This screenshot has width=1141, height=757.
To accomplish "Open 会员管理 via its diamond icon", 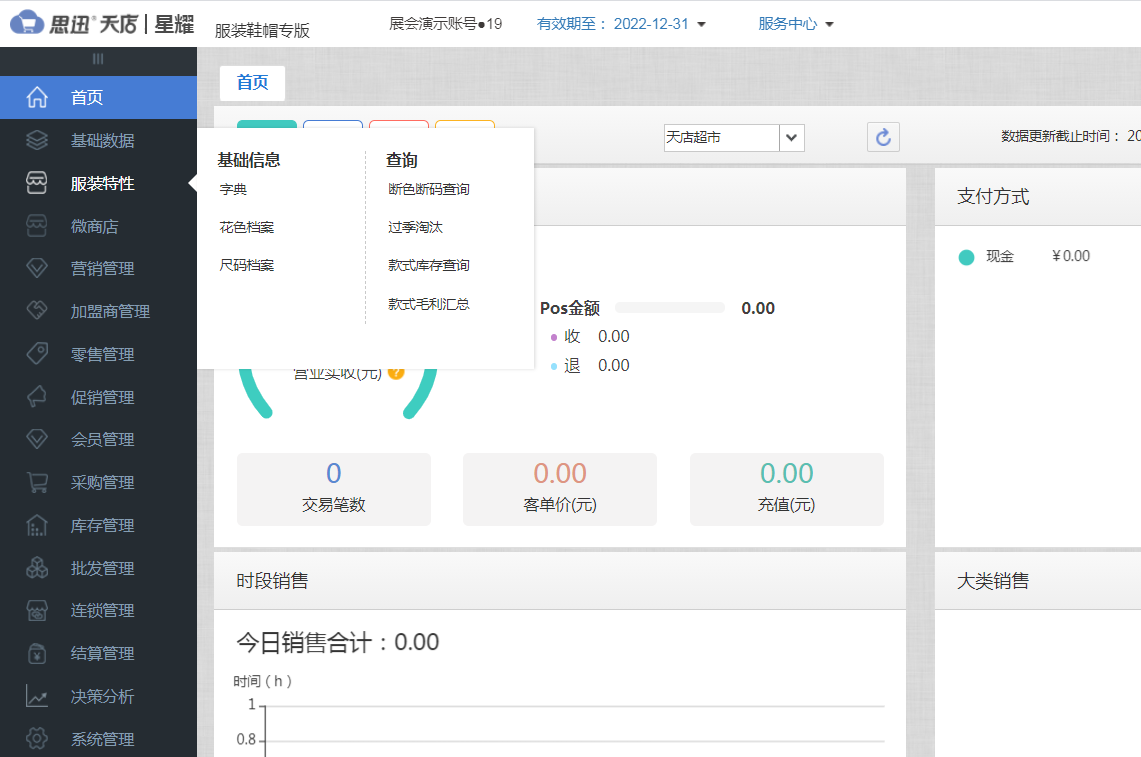I will pyautogui.click(x=39, y=439).
